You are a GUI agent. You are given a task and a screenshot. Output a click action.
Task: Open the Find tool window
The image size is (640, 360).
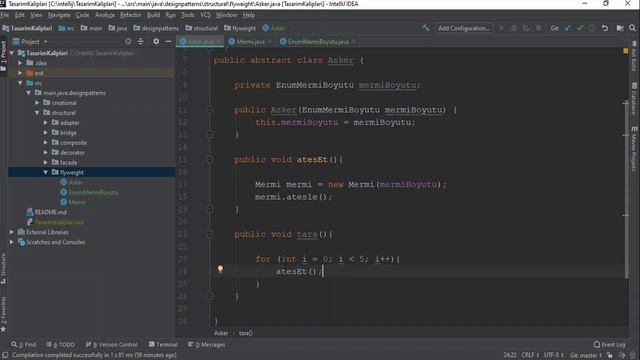pyautogui.click(x=24, y=344)
